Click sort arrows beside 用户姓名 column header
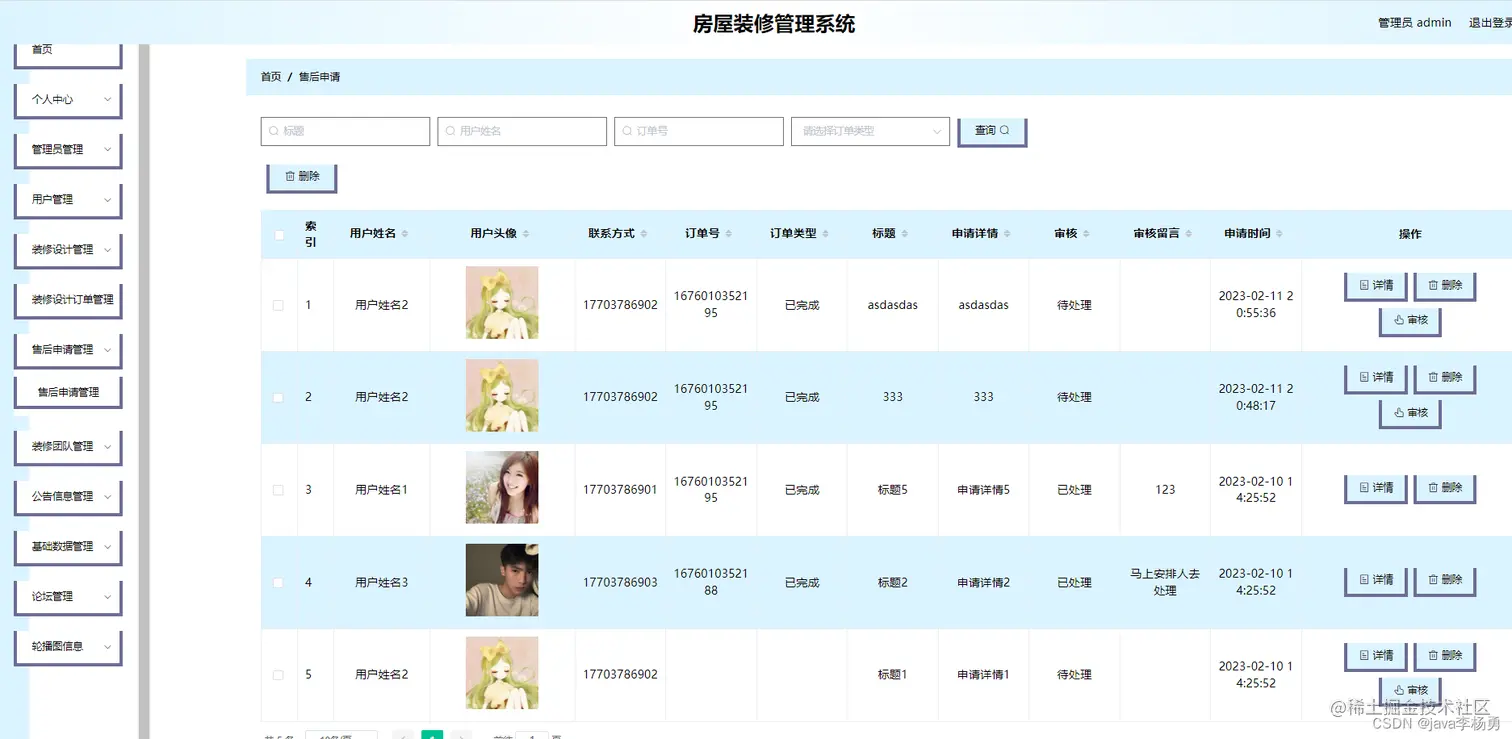 click(405, 234)
